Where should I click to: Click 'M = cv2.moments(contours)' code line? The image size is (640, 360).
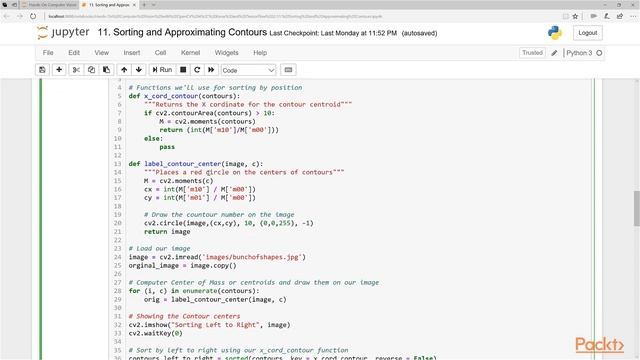coord(207,122)
